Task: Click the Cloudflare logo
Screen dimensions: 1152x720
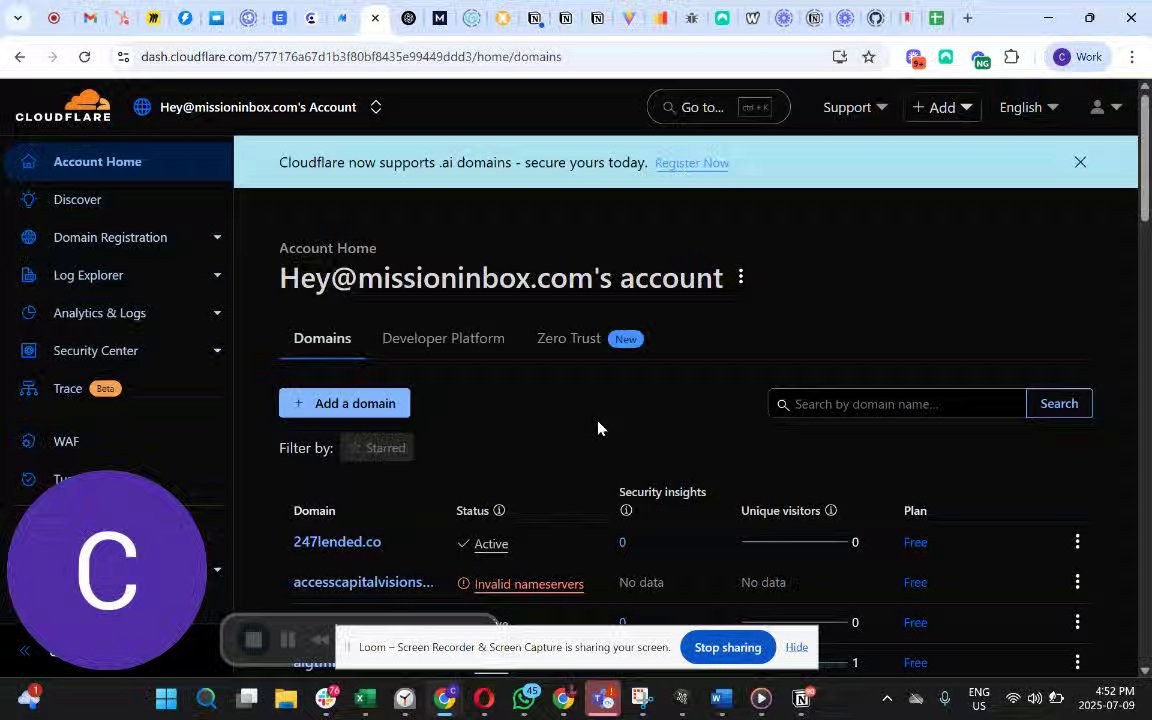Action: (x=63, y=107)
